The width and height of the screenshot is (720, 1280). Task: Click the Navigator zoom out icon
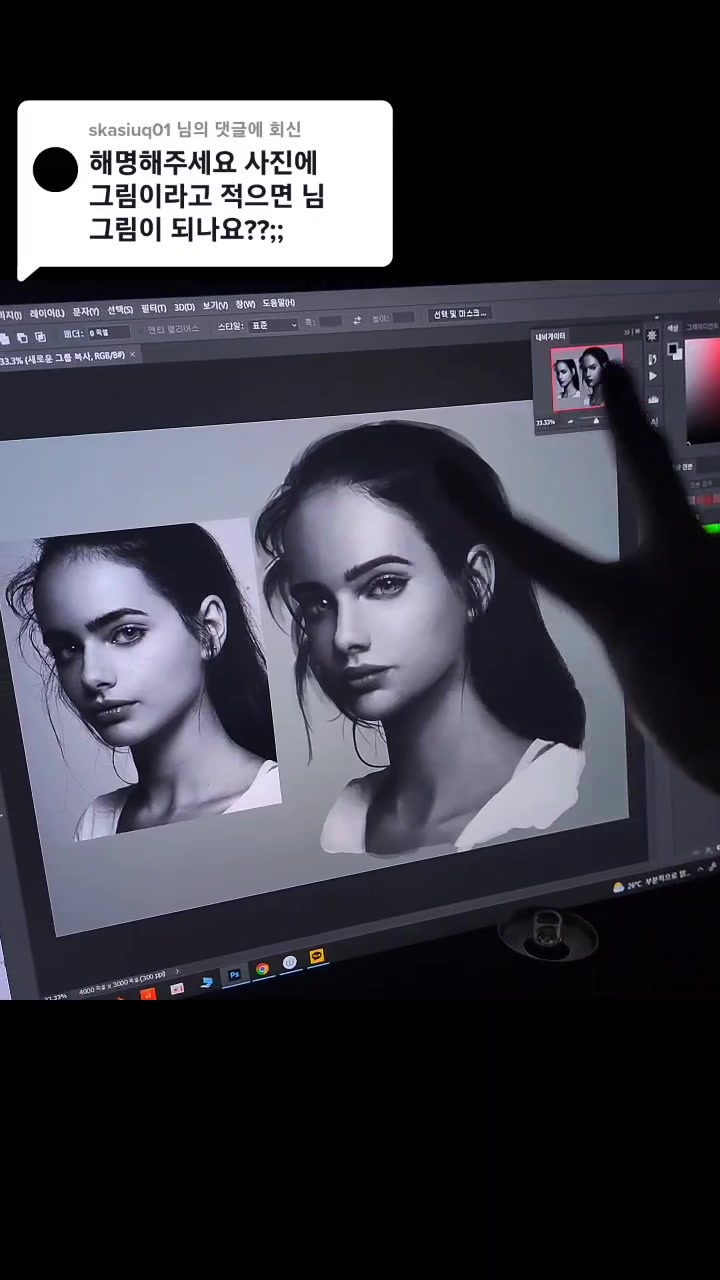[x=573, y=421]
